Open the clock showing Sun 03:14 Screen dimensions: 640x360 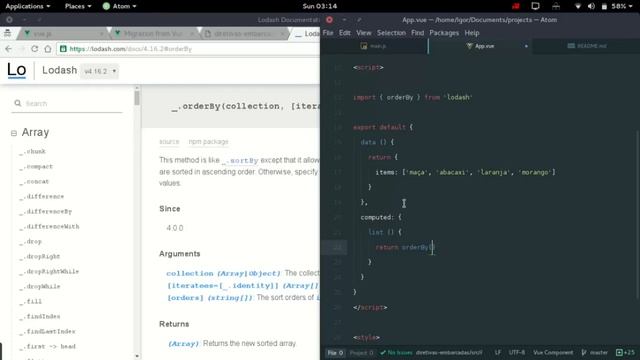(320, 6)
